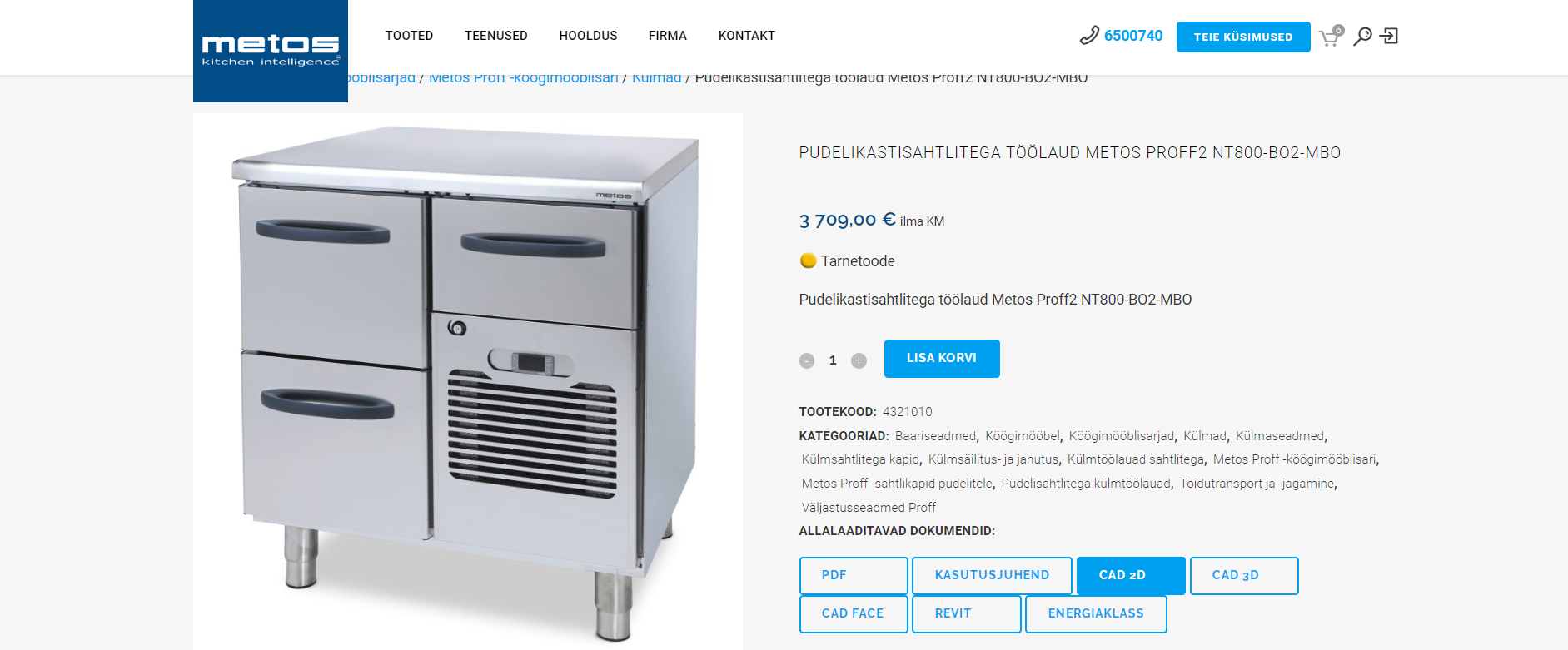The image size is (1568, 650).
Task: Click the Metos kitchen intelligence logo
Action: (x=271, y=51)
